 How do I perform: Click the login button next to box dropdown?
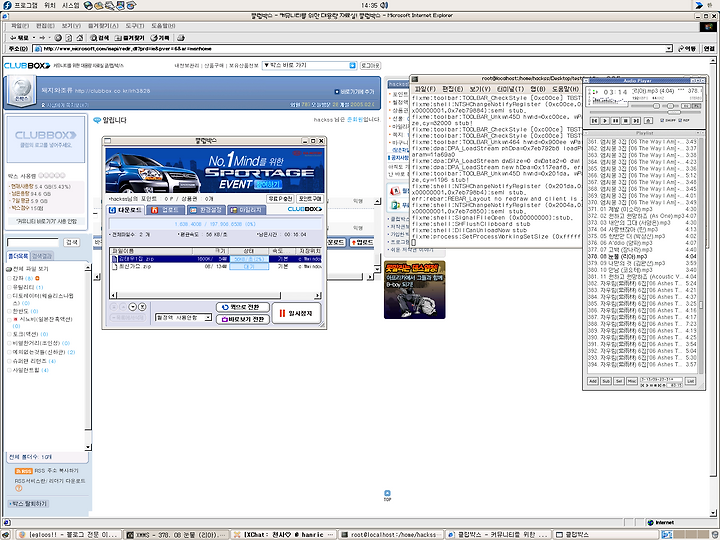point(370,66)
